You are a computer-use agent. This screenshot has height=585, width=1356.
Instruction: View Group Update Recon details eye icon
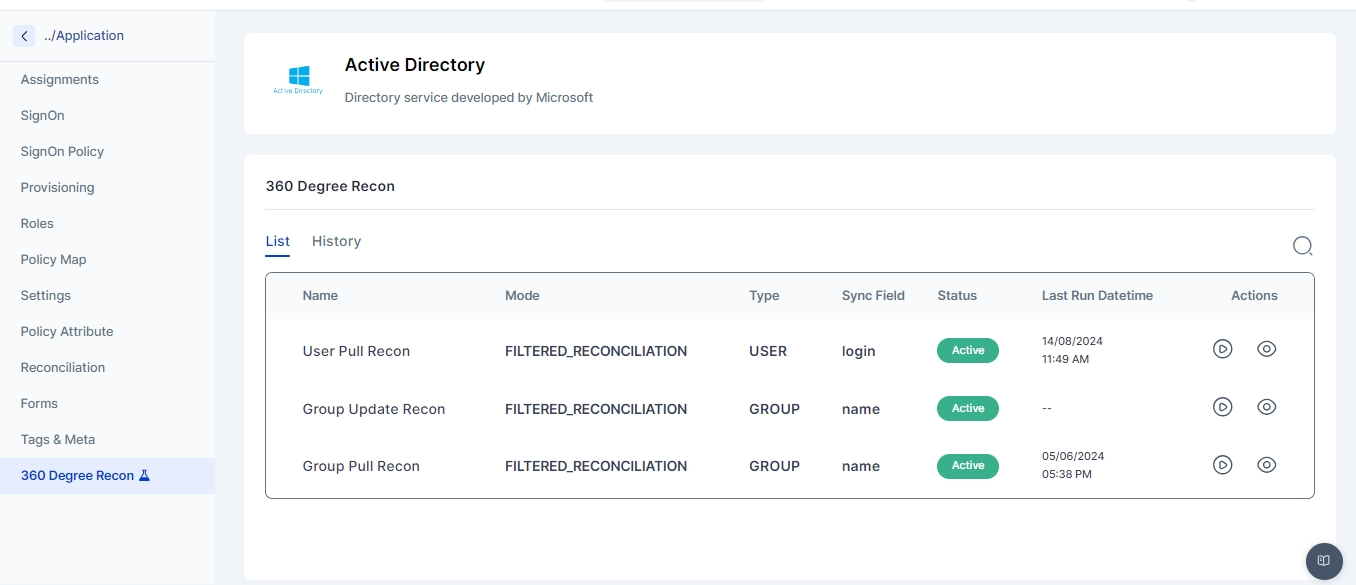coord(1266,407)
